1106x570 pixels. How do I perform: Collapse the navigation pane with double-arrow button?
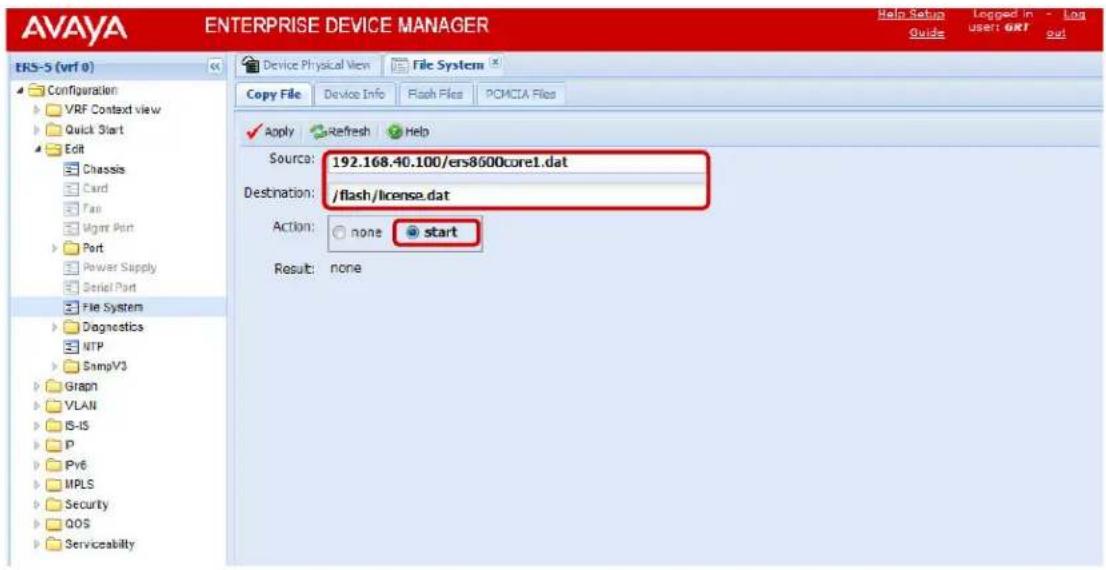215,68
